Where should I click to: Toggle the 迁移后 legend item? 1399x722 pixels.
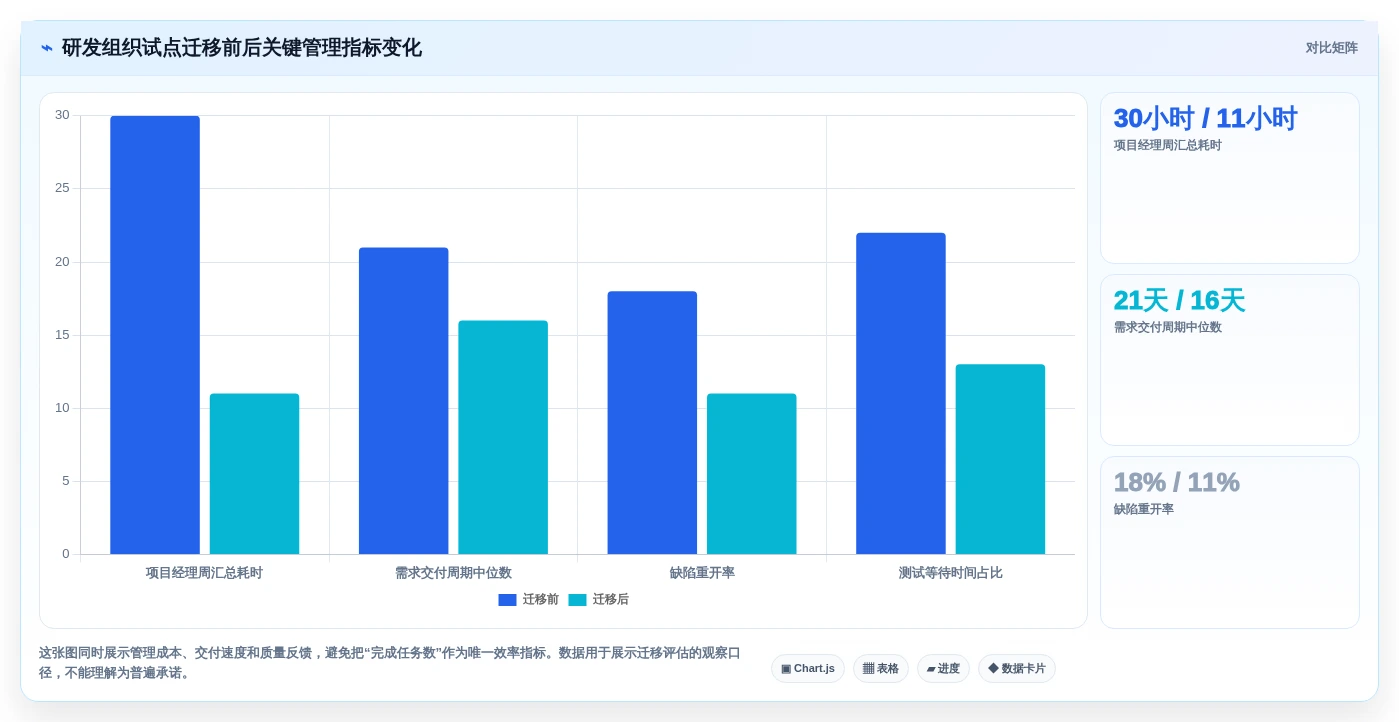pyautogui.click(x=598, y=600)
